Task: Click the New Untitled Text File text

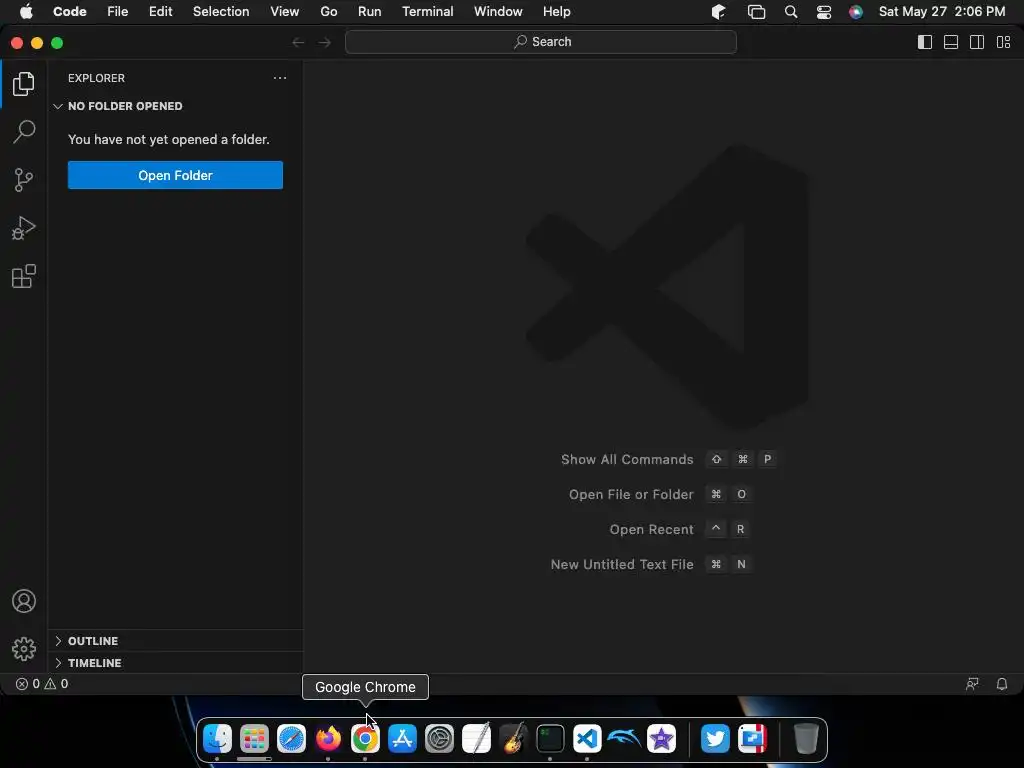Action: [x=622, y=564]
